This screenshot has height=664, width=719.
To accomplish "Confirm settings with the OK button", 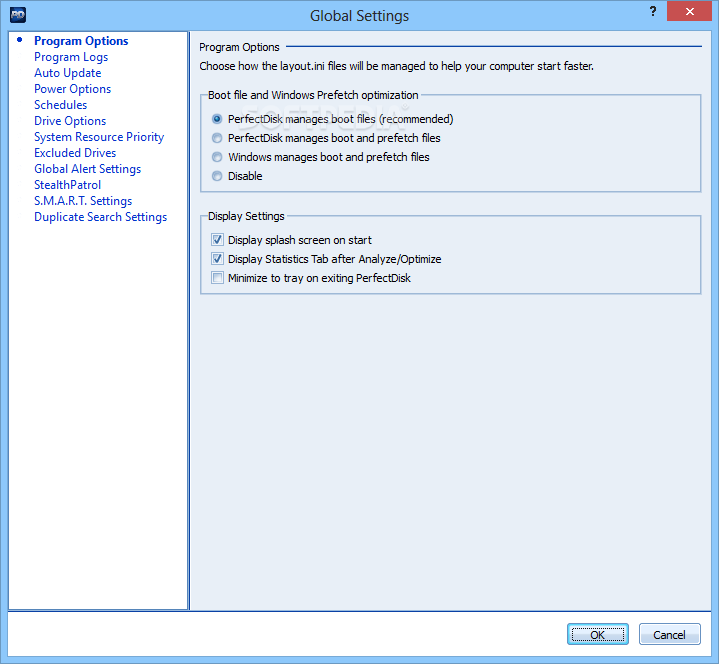I will [x=597, y=634].
